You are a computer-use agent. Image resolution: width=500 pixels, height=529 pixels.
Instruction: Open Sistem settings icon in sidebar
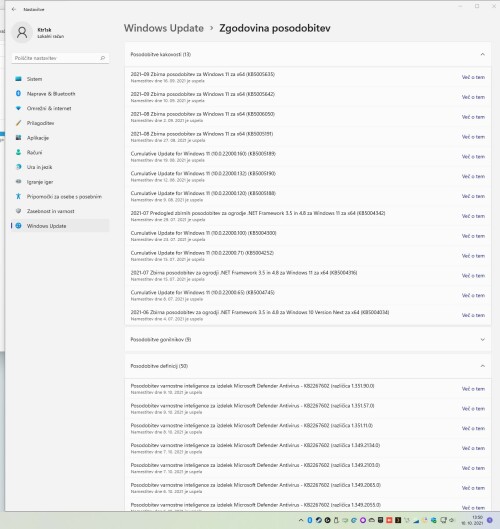19,79
